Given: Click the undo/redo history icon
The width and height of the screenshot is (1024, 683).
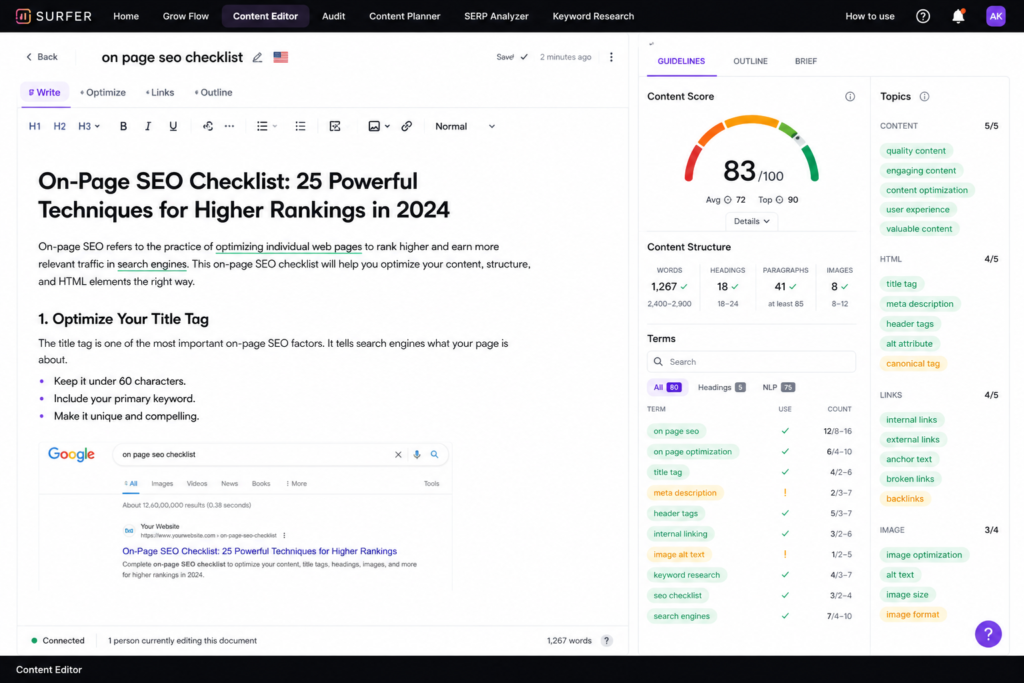Looking at the screenshot, I should coord(208,126).
